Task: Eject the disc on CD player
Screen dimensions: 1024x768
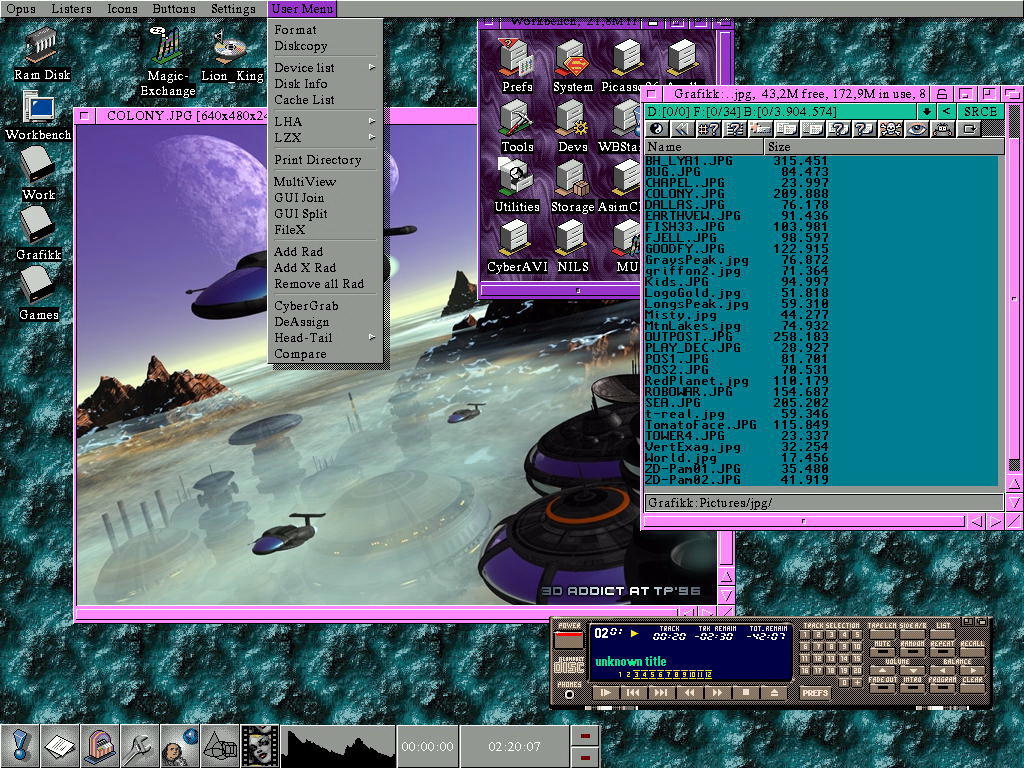Action: coord(774,692)
